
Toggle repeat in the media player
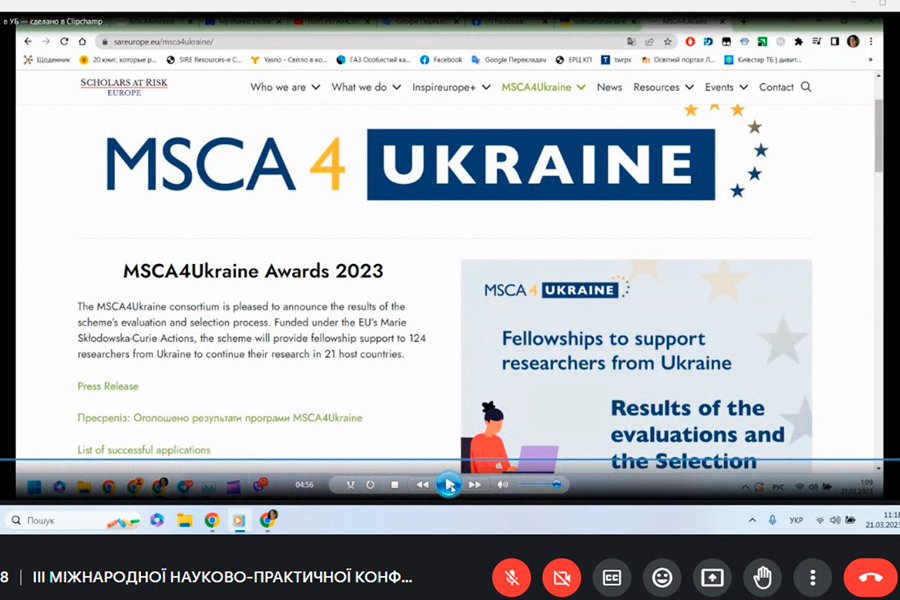pyautogui.click(x=370, y=485)
